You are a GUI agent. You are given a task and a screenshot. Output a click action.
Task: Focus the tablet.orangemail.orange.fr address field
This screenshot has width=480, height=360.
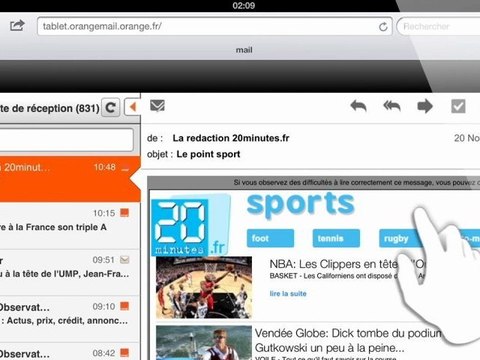pyautogui.click(x=215, y=26)
